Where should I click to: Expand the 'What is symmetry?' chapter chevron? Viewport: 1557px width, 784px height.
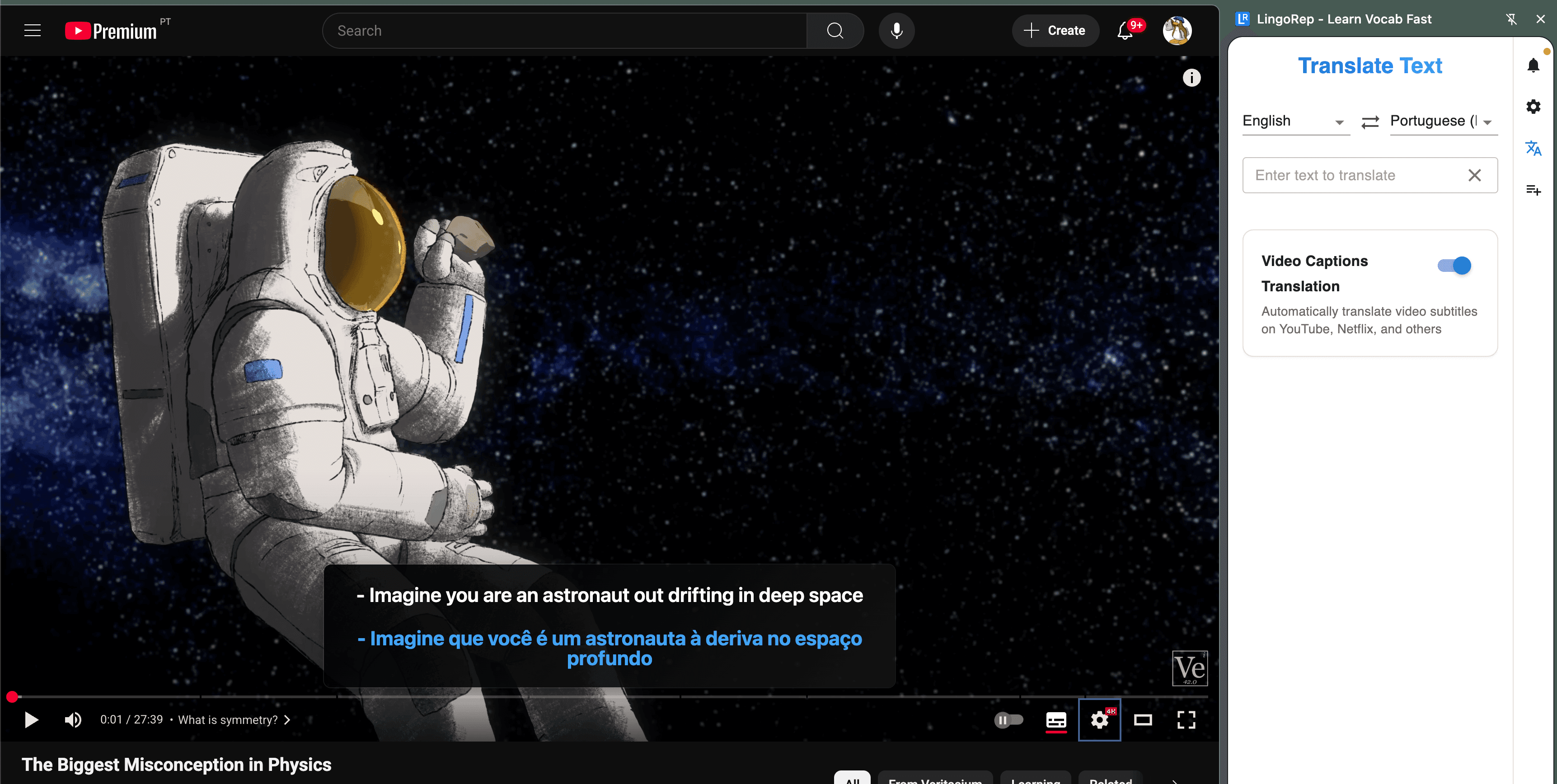coord(288,720)
